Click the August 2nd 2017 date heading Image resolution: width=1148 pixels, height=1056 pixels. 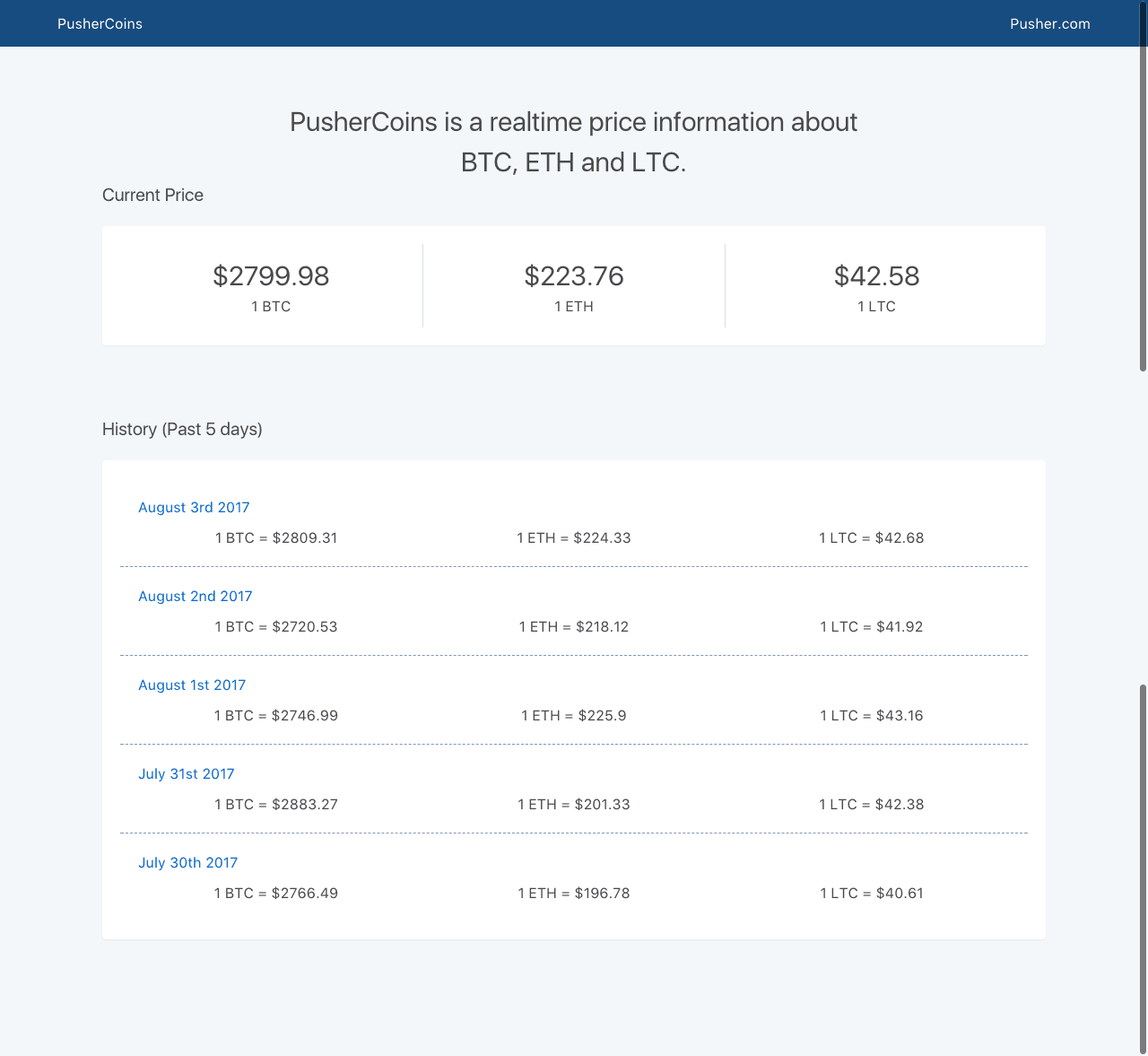pyautogui.click(x=195, y=597)
